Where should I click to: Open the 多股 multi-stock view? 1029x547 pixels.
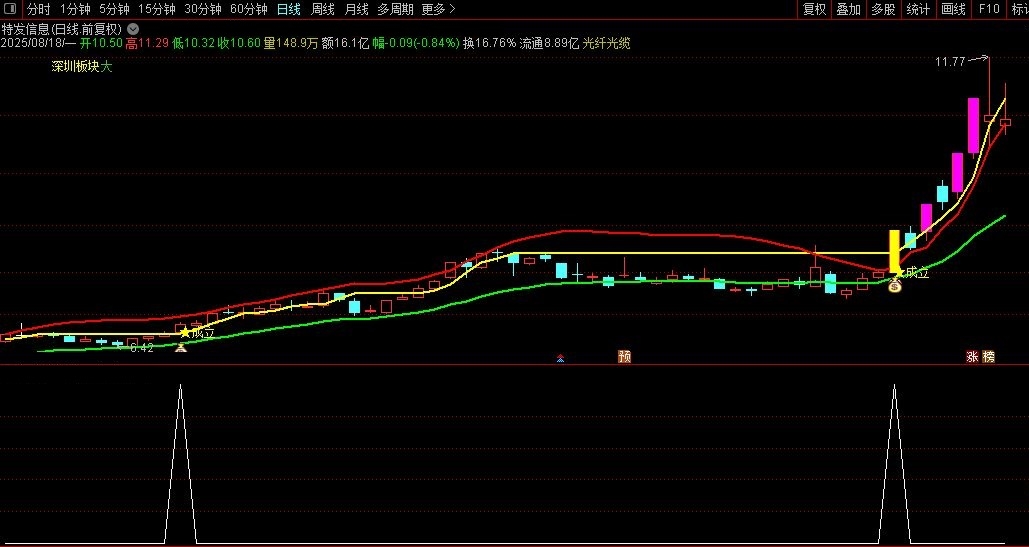(x=883, y=9)
